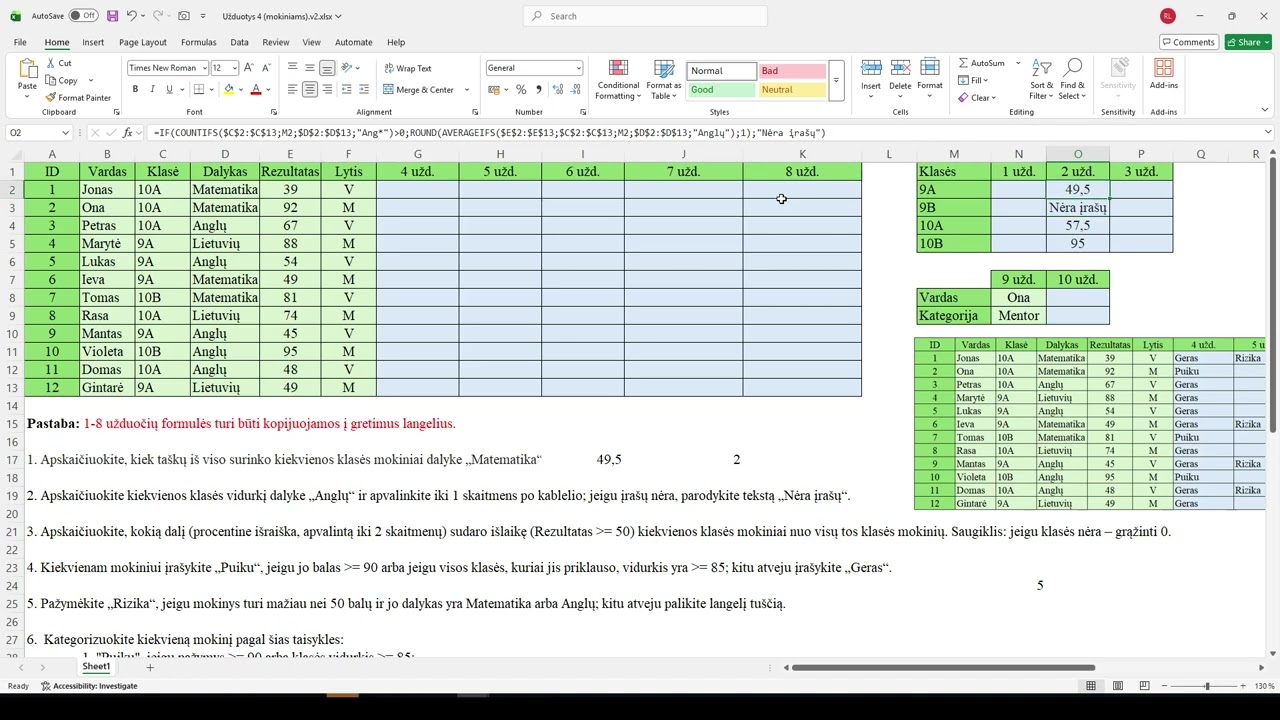Apply Italic formatting

tap(152, 89)
